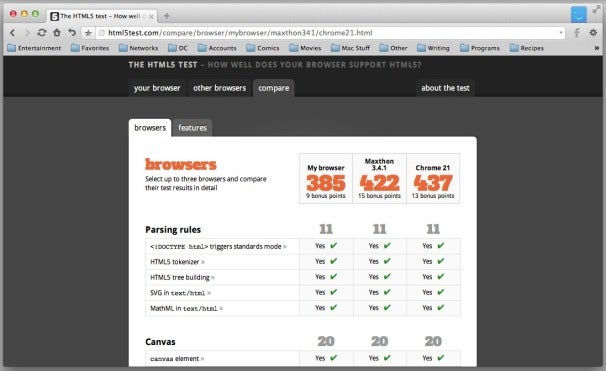Screen dimensions: 606x371
Task: Open the Entertainment bookmarks folder
Action: click(x=34, y=48)
